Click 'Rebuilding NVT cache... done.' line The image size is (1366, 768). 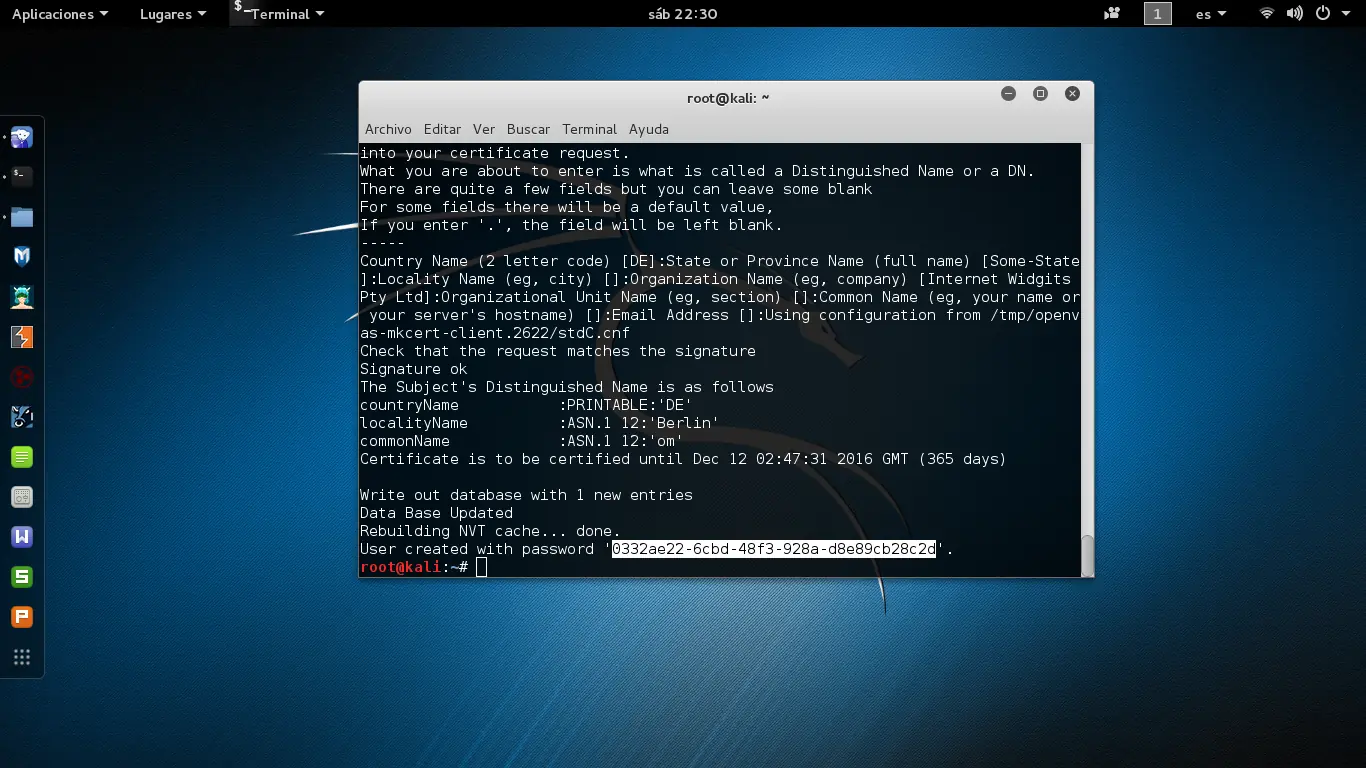[490, 531]
